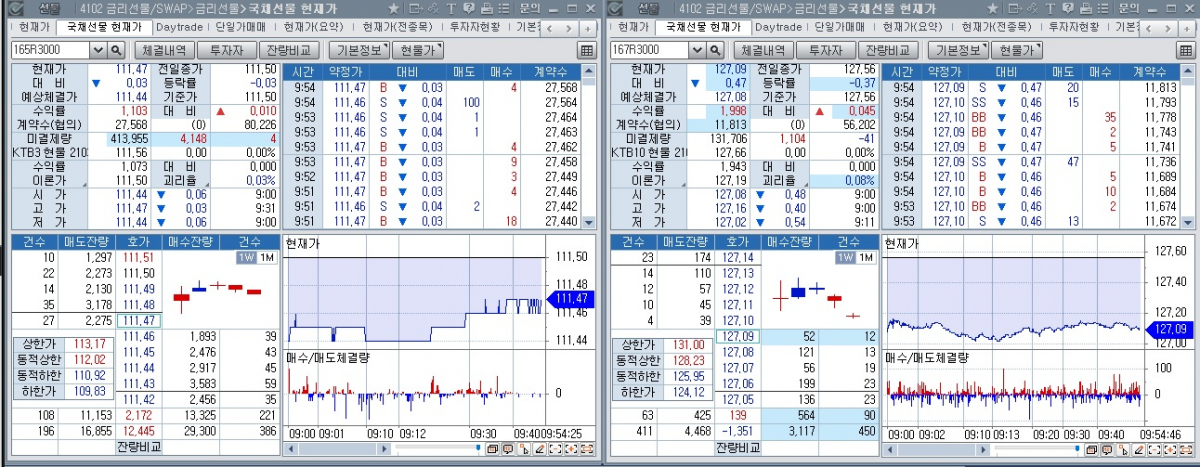1200x467 pixels.
Task: Toggle 1M candle view in left window
Action: (x=265, y=258)
